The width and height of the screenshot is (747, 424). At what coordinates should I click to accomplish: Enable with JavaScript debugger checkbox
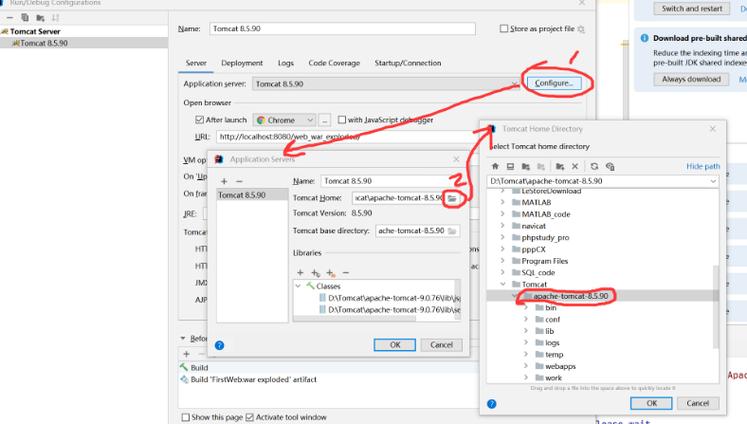tap(342, 120)
